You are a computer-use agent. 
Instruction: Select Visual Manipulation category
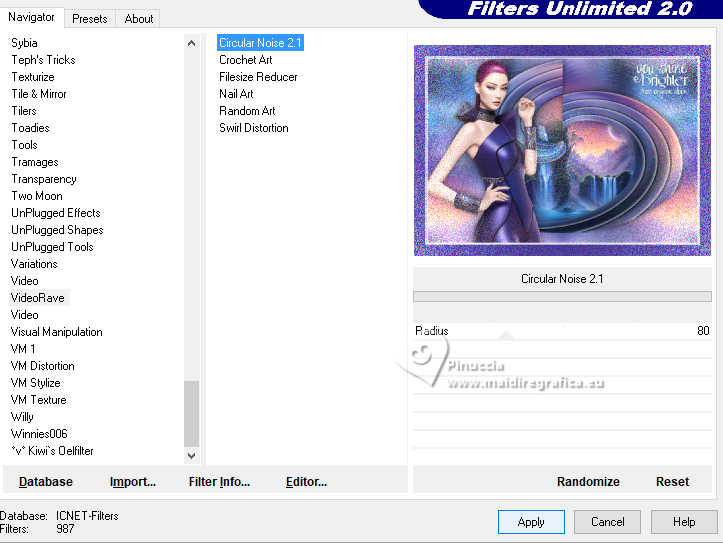tap(56, 332)
